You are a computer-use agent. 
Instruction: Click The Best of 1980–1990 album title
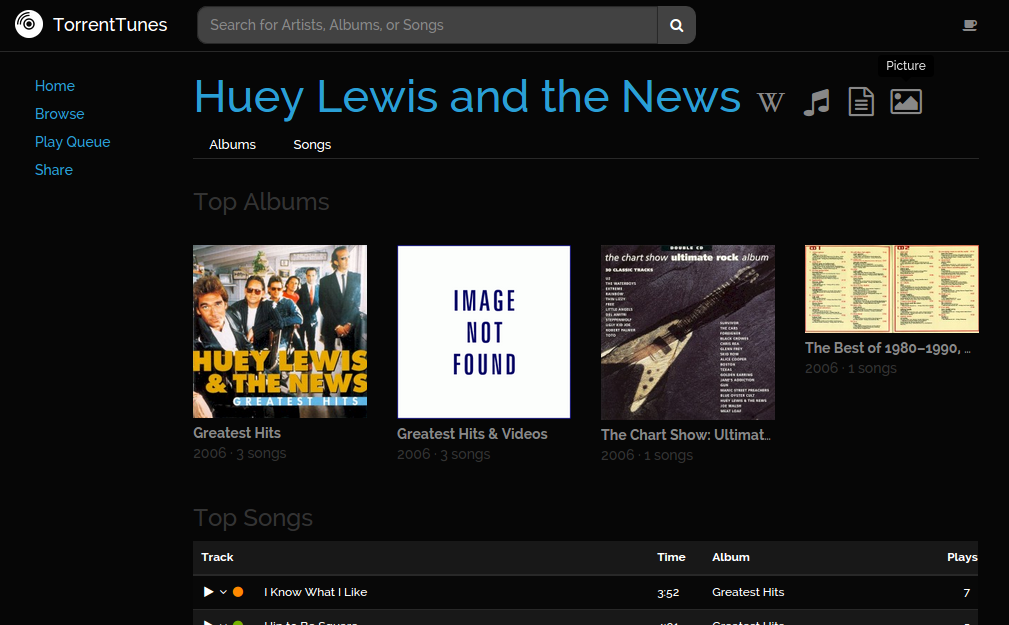pyautogui.click(x=888, y=348)
